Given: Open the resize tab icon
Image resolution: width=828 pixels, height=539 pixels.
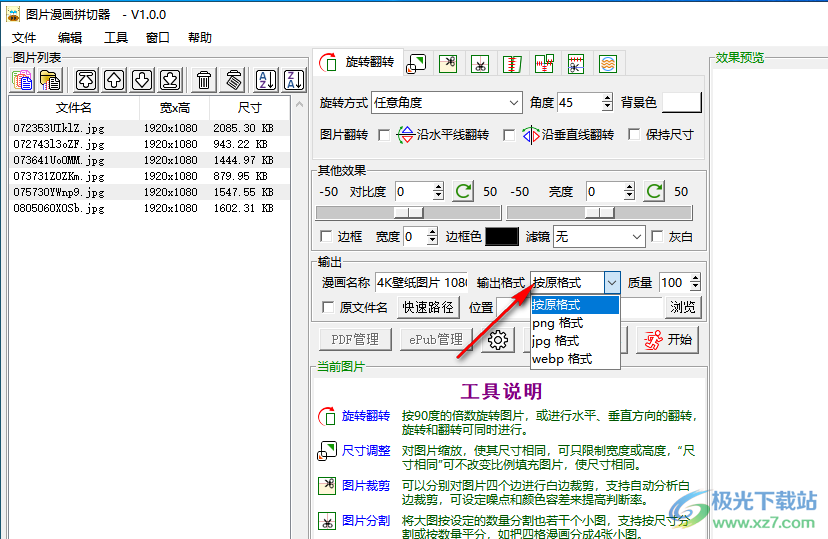Looking at the screenshot, I should point(416,64).
